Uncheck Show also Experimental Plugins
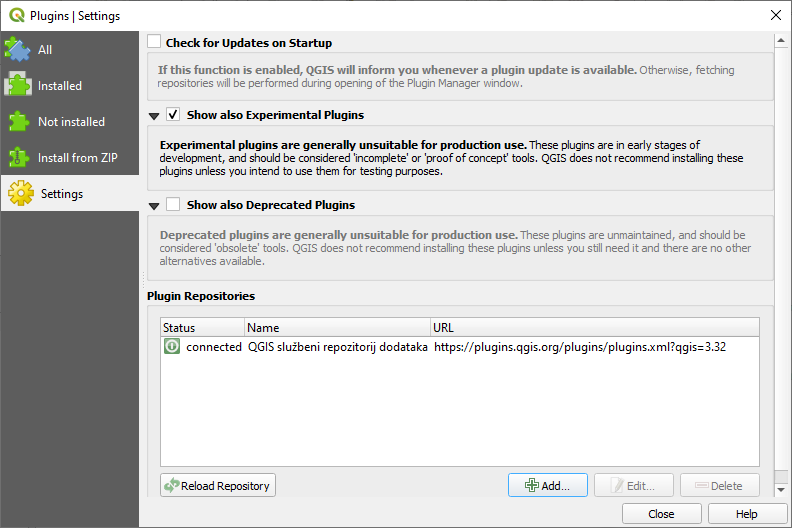792x528 pixels. click(173, 115)
